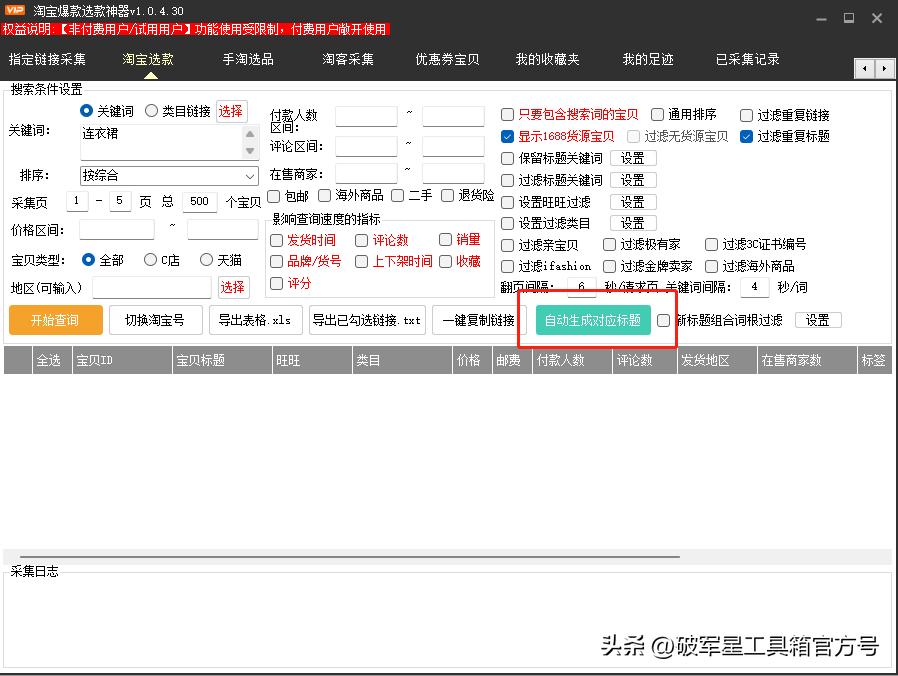Click 设置 next to 保留标题关键词
The image size is (898, 676).
[x=632, y=158]
